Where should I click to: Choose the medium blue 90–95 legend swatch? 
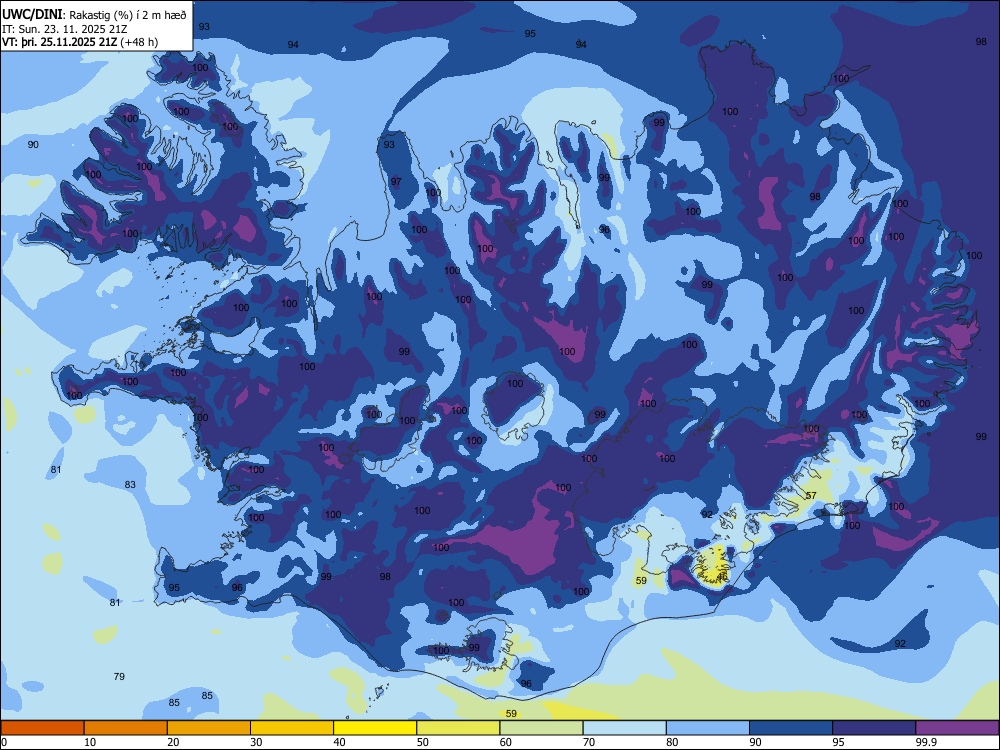coord(791,728)
